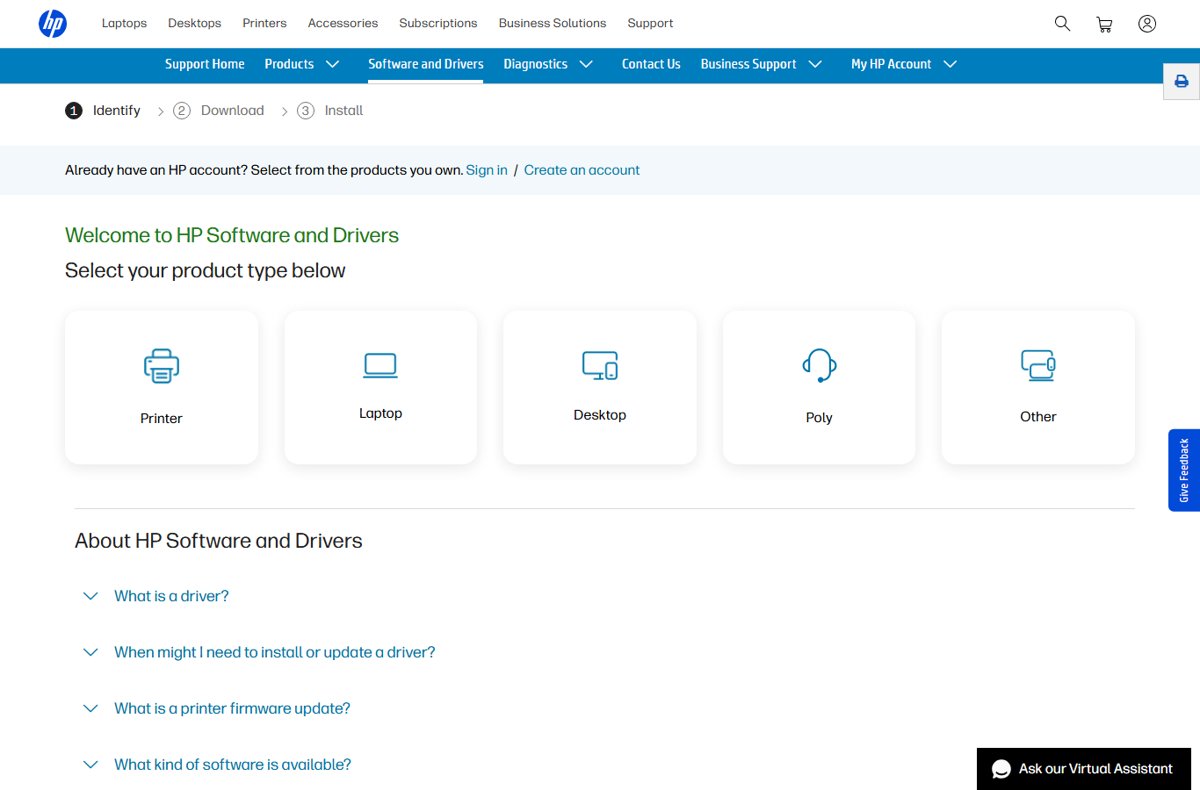Click the Printer card label
The image size is (1200, 790).
point(161,418)
